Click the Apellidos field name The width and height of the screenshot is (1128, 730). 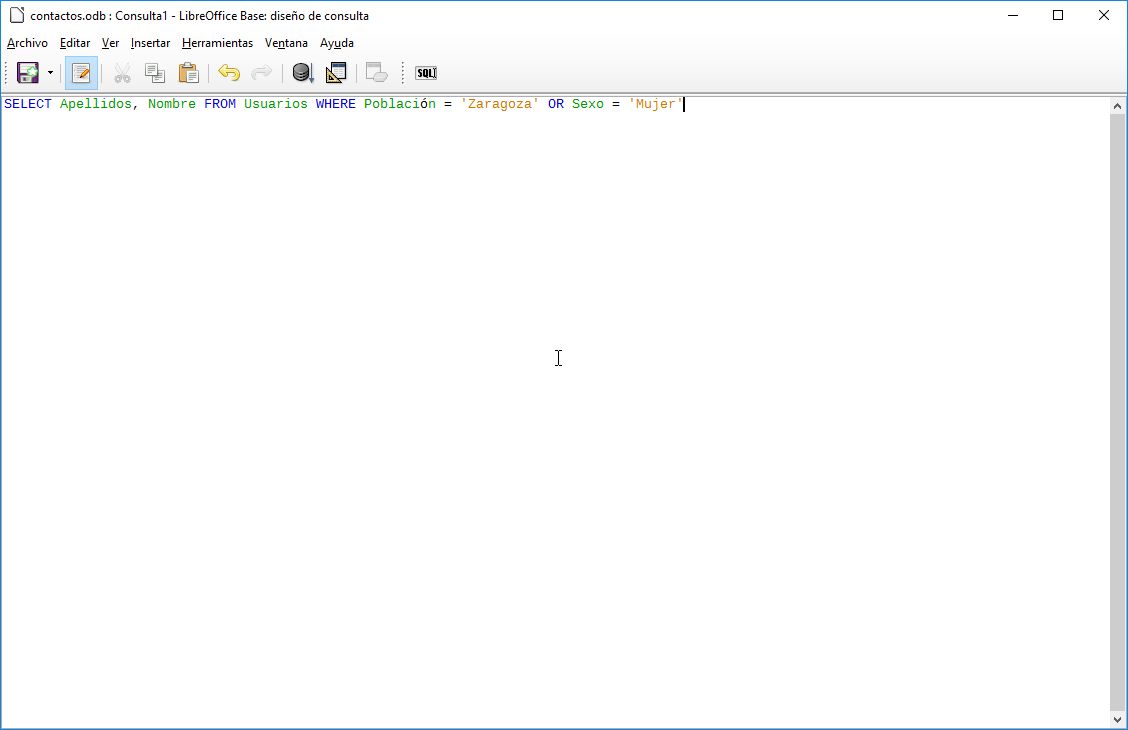click(x=96, y=104)
